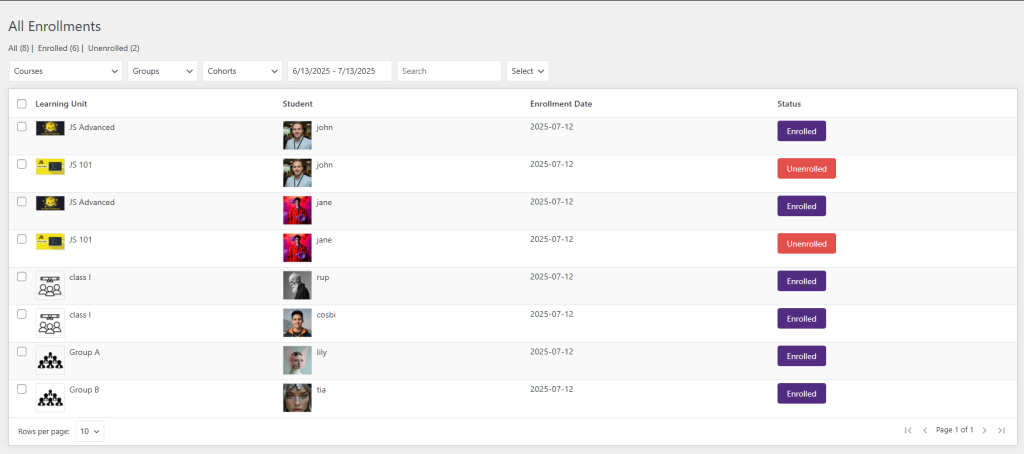
Task: Jump to last page arrow
Action: (1001, 430)
